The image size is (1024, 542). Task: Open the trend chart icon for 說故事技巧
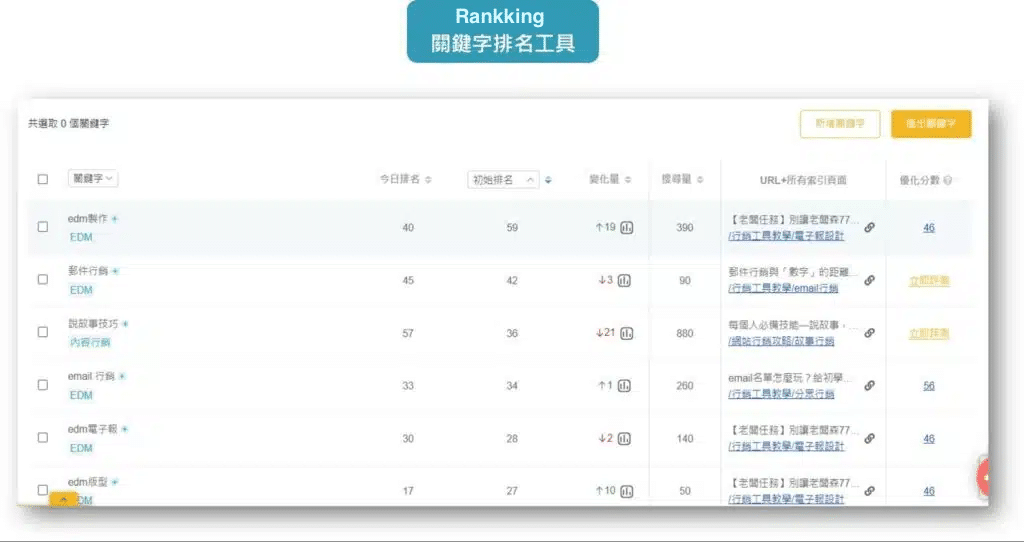[627, 333]
